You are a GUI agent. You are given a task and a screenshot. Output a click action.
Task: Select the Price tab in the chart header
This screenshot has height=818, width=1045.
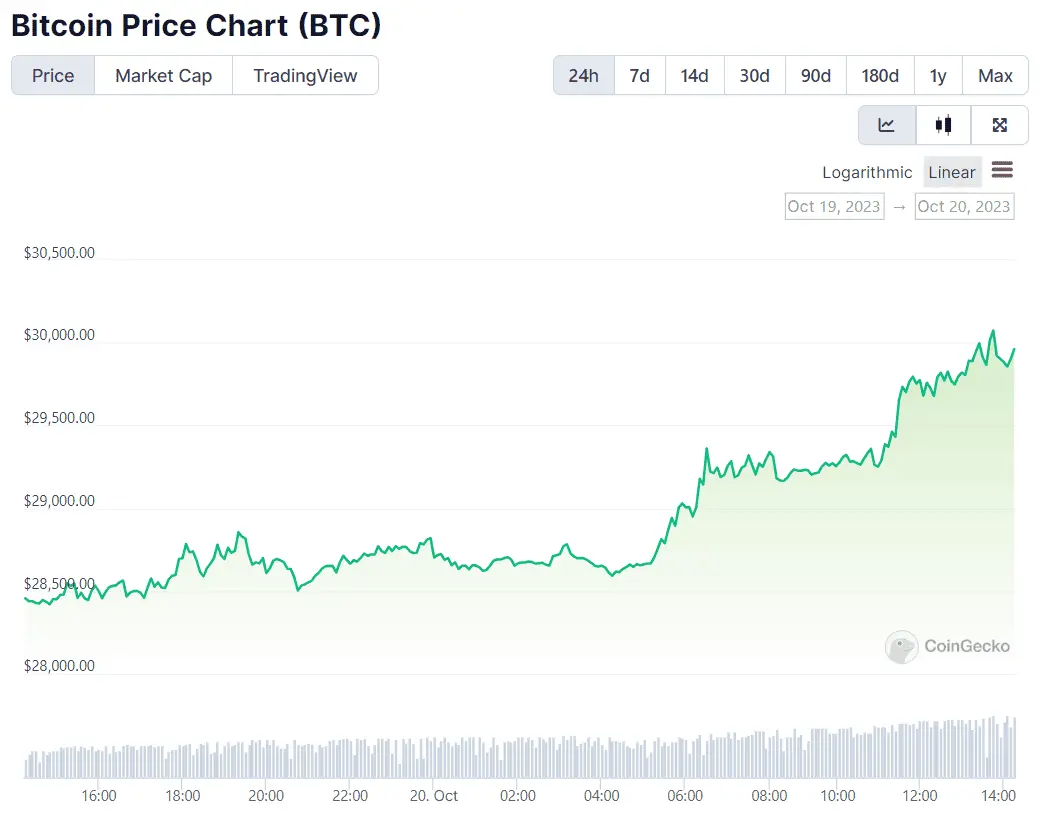[x=52, y=75]
